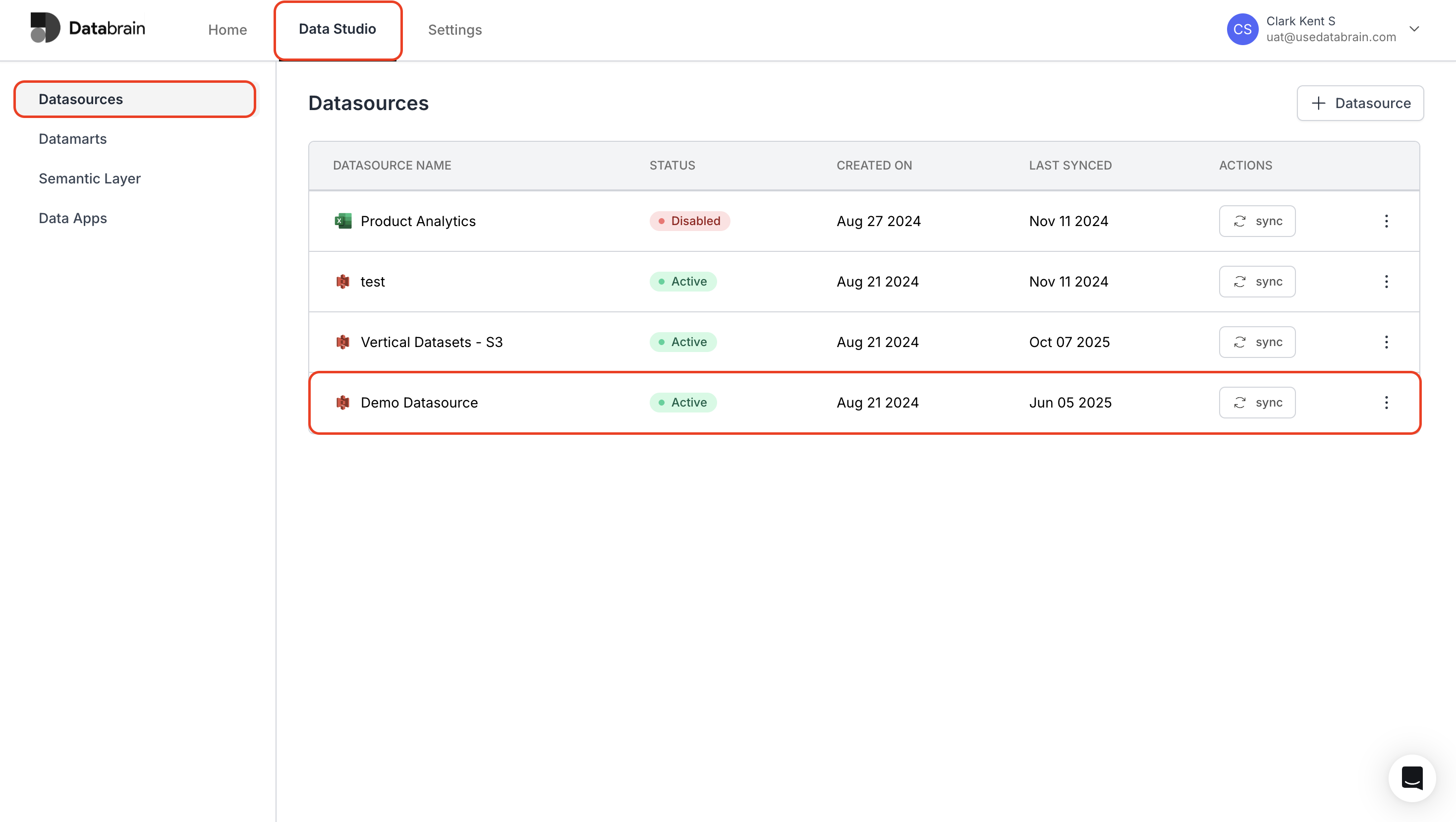
Task: Click the CS user avatar
Action: 1242,29
